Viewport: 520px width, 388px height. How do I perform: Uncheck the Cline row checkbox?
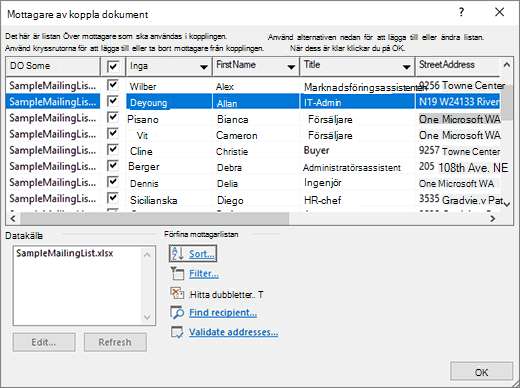(x=113, y=149)
